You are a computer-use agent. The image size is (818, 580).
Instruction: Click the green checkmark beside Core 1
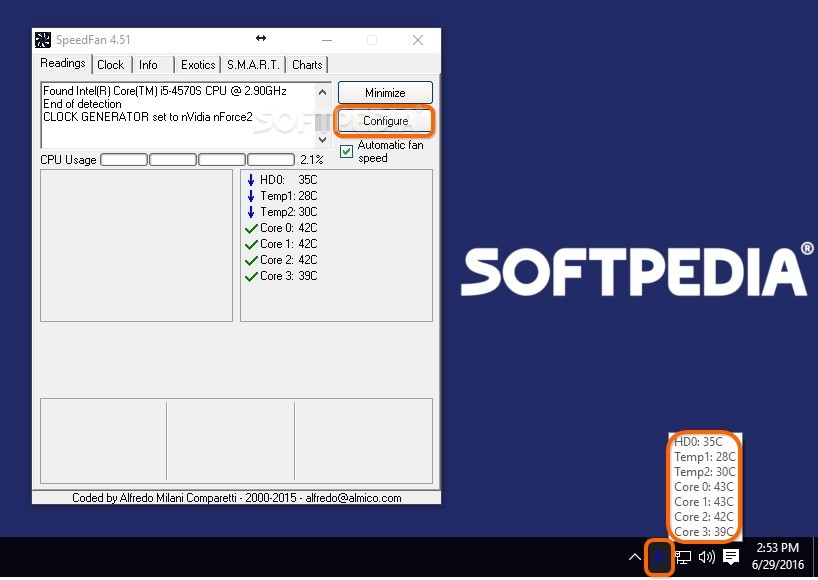pos(253,244)
